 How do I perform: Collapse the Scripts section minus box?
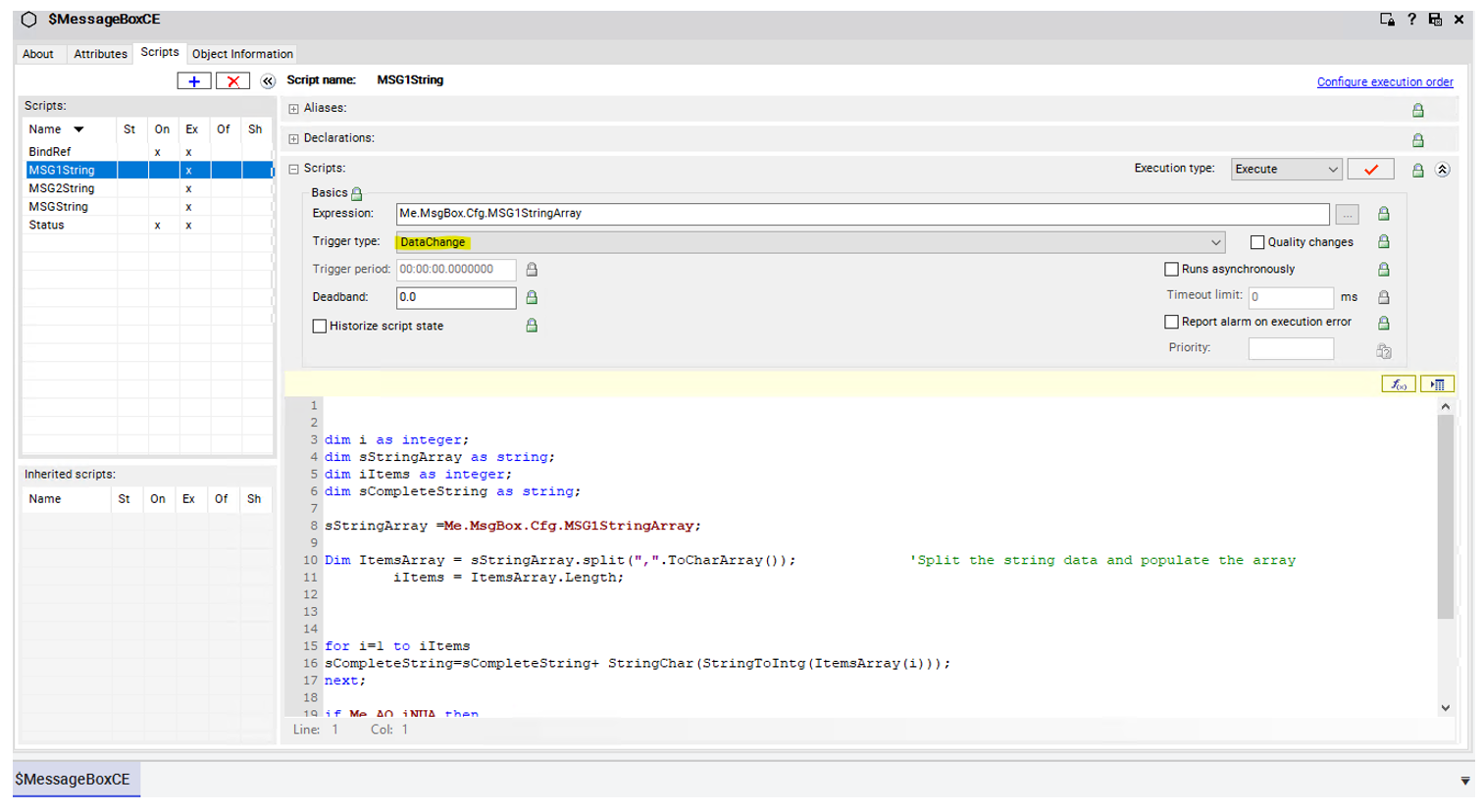tap(293, 170)
